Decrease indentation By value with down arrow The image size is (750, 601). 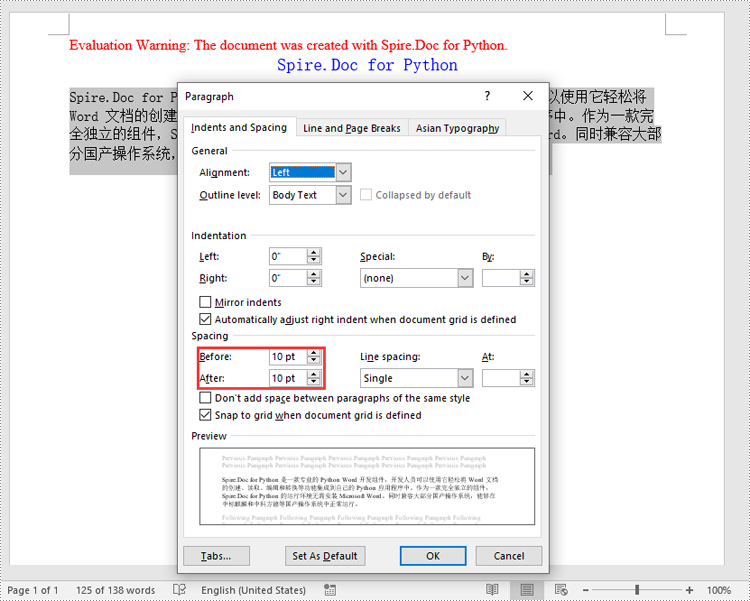[527, 282]
